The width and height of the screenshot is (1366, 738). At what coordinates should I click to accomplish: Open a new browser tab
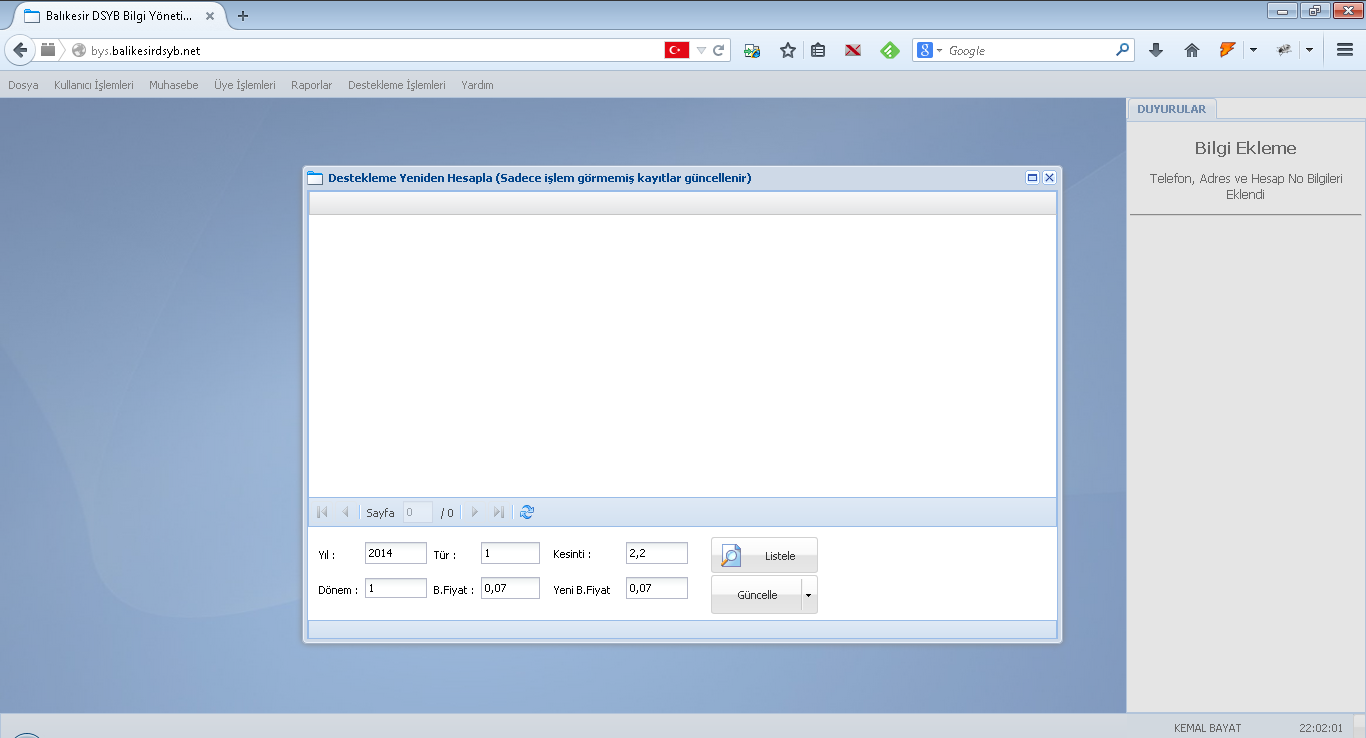click(x=243, y=16)
